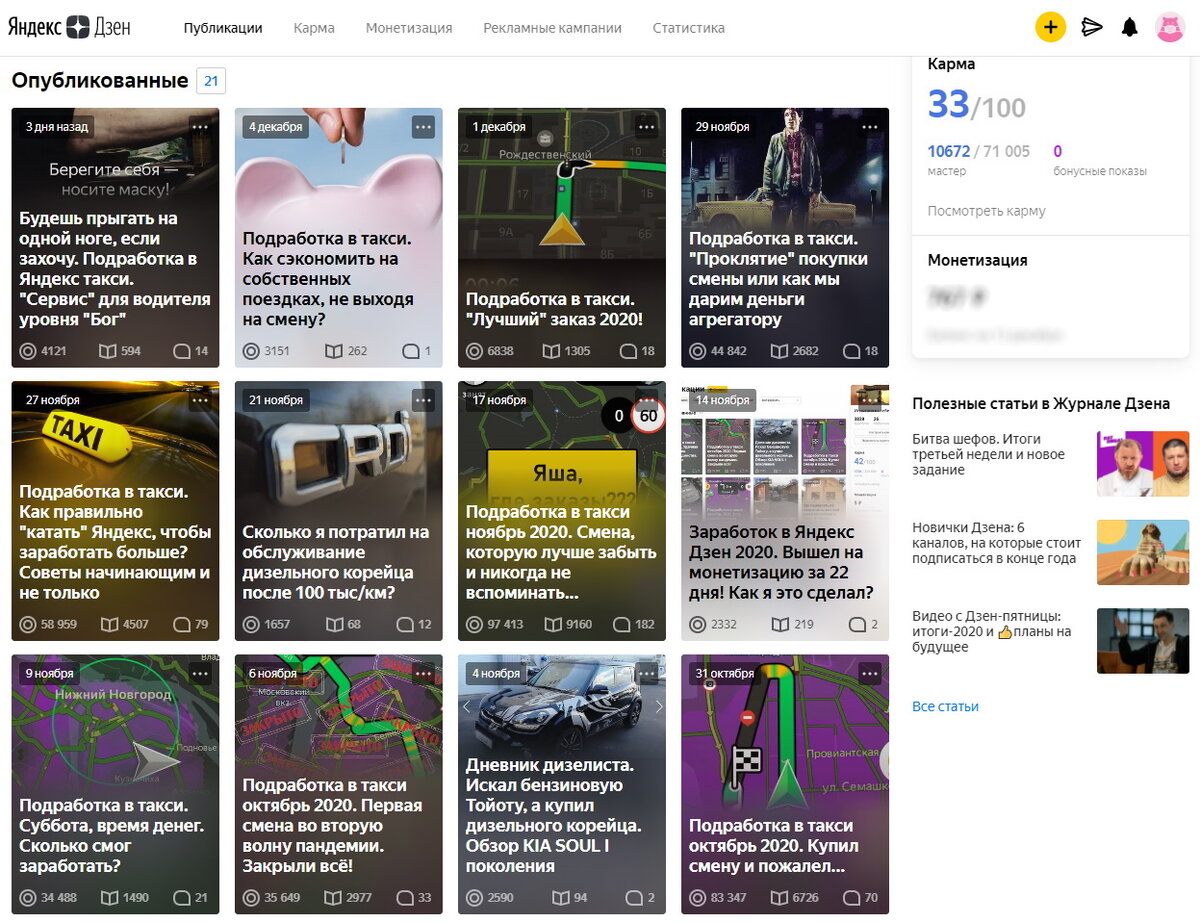
Task: Open the Монетизация tab
Action: click(409, 28)
